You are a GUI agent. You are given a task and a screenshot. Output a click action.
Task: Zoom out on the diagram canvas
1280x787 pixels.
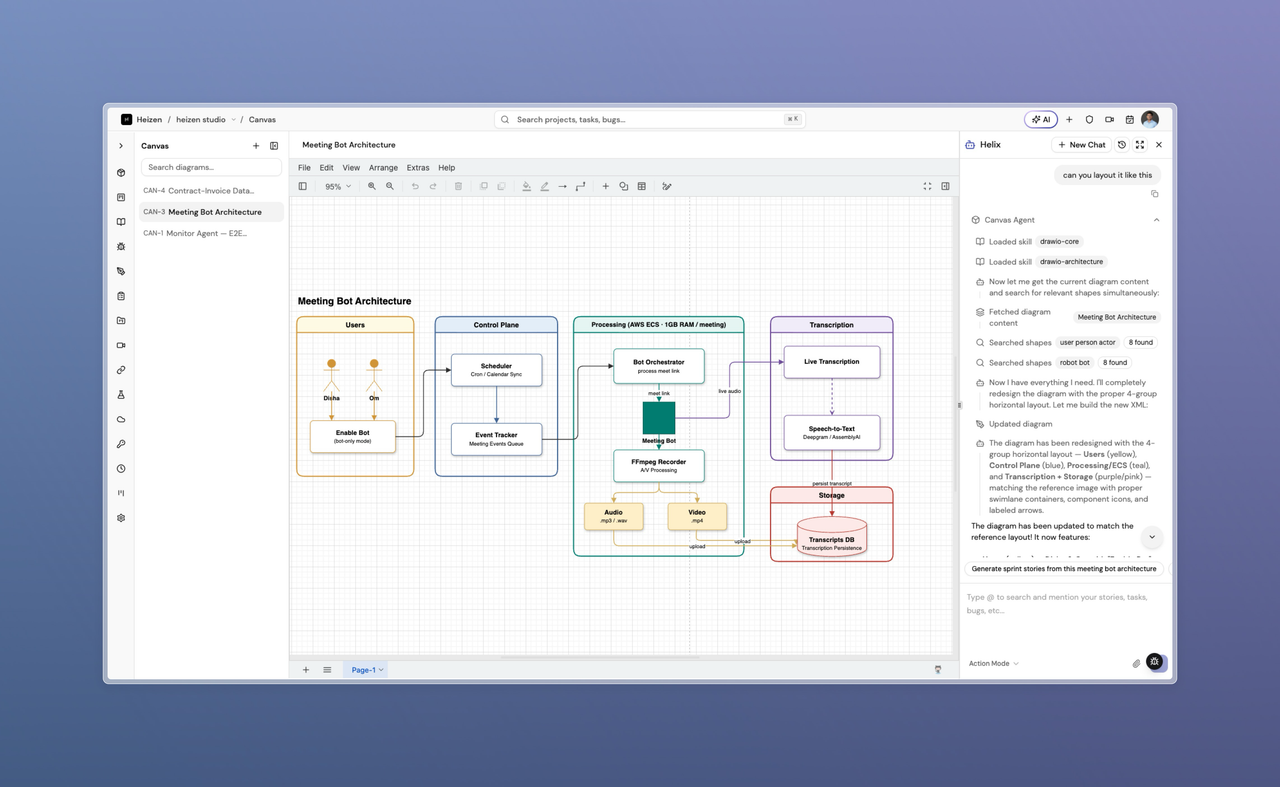(390, 186)
